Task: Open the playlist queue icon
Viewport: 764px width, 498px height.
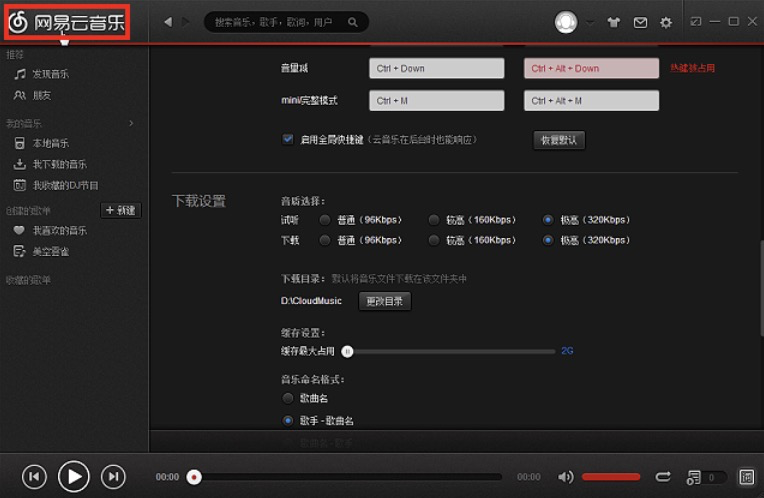Action: tap(693, 477)
